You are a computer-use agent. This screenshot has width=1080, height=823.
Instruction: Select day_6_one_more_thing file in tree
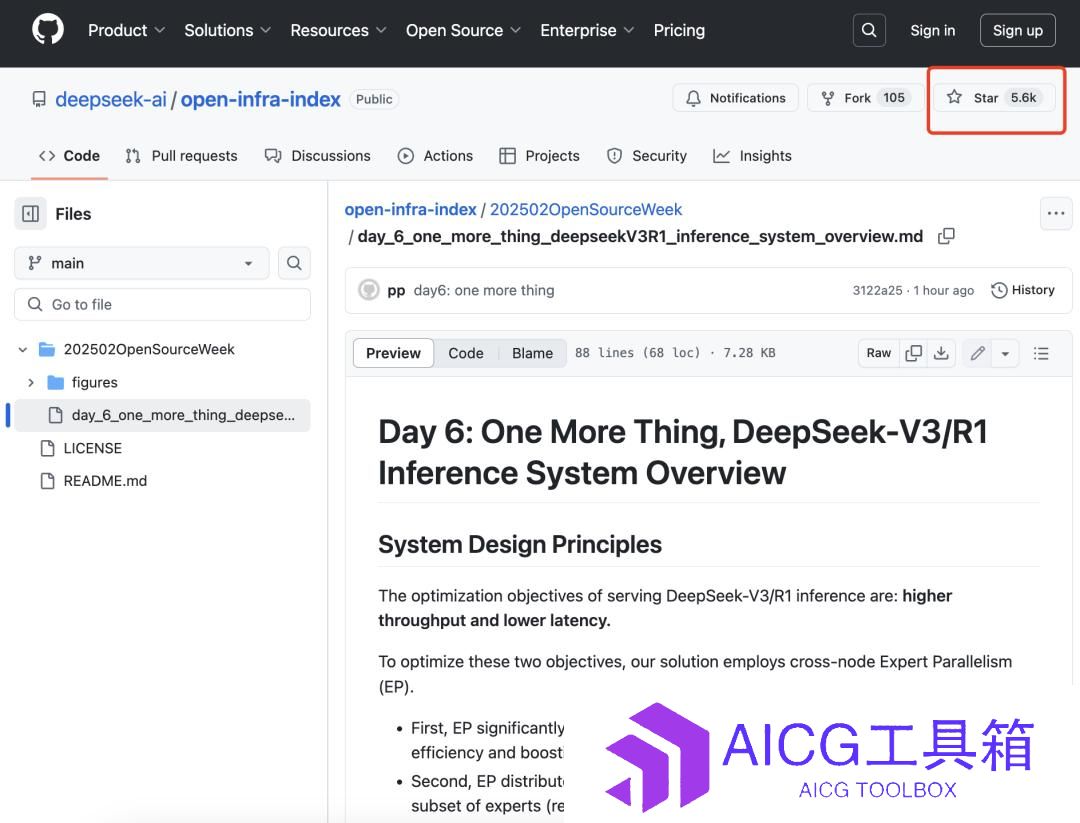pyautogui.click(x=163, y=415)
